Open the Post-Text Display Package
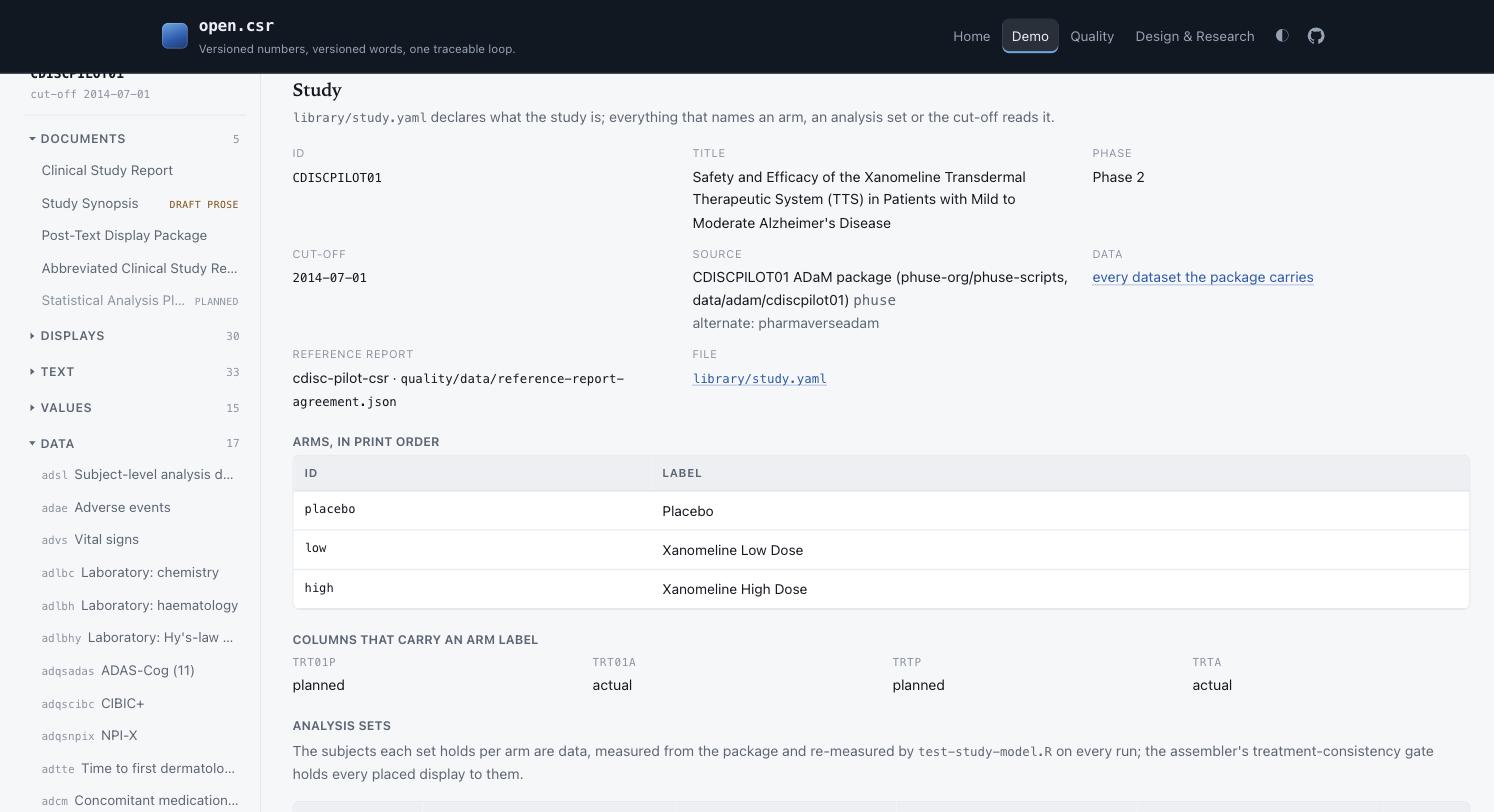Viewport: 1494px width, 812px height. pos(124,236)
